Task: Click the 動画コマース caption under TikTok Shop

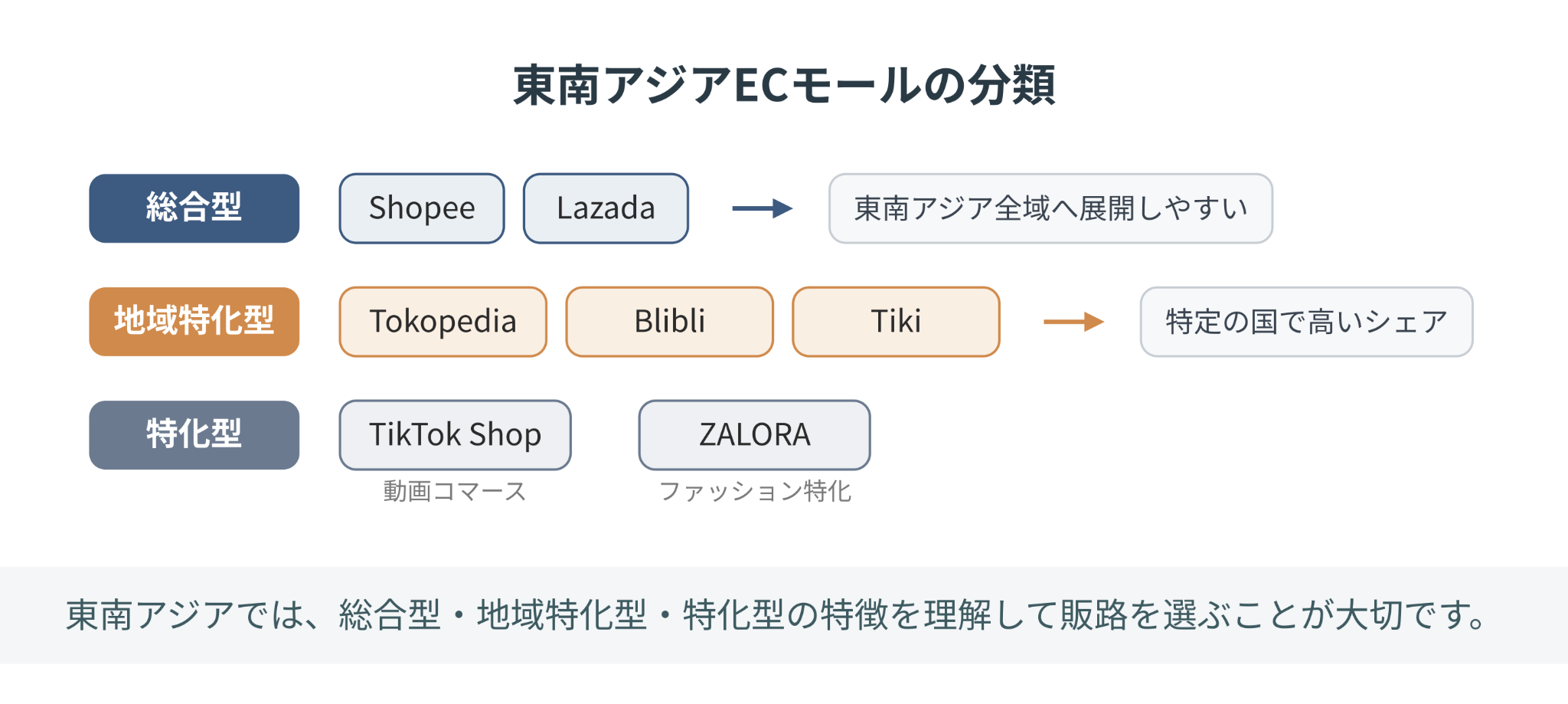Action: point(455,491)
